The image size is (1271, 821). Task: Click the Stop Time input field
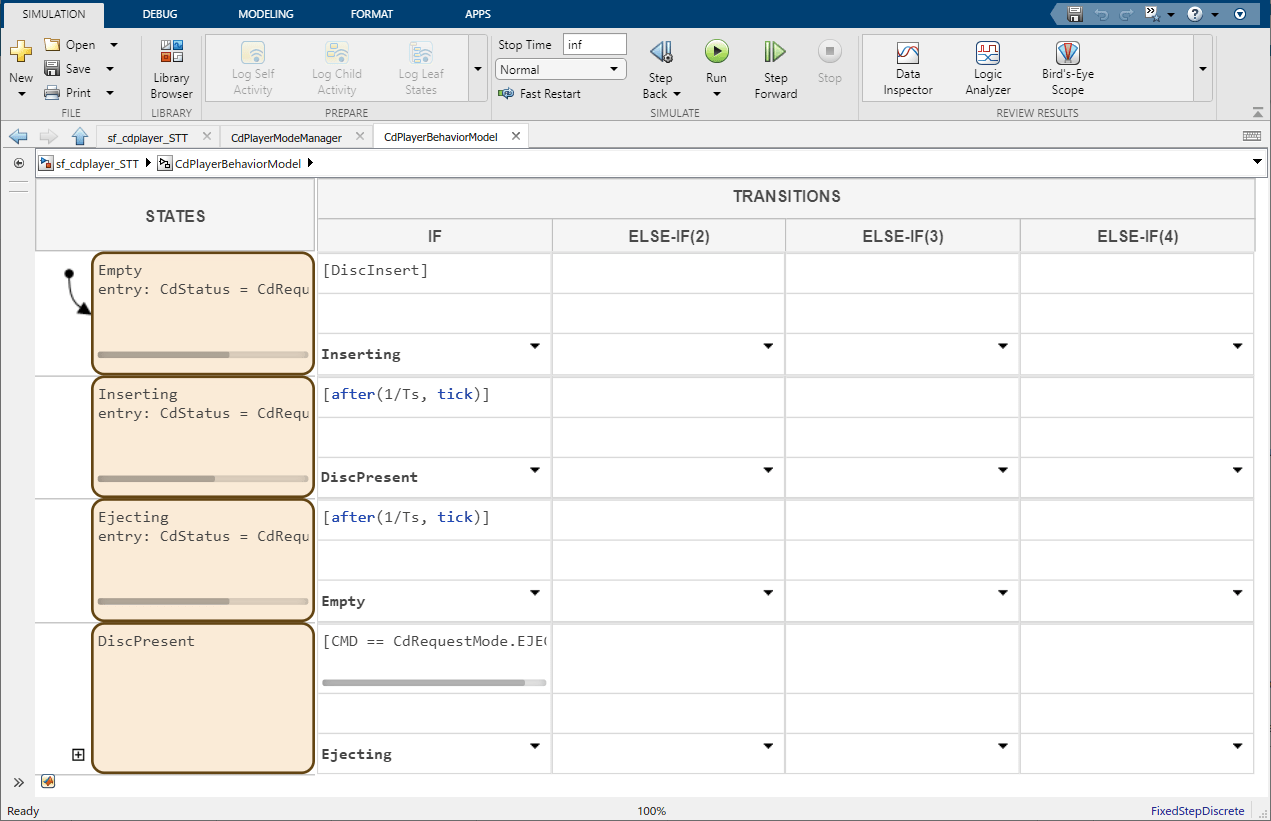(594, 45)
